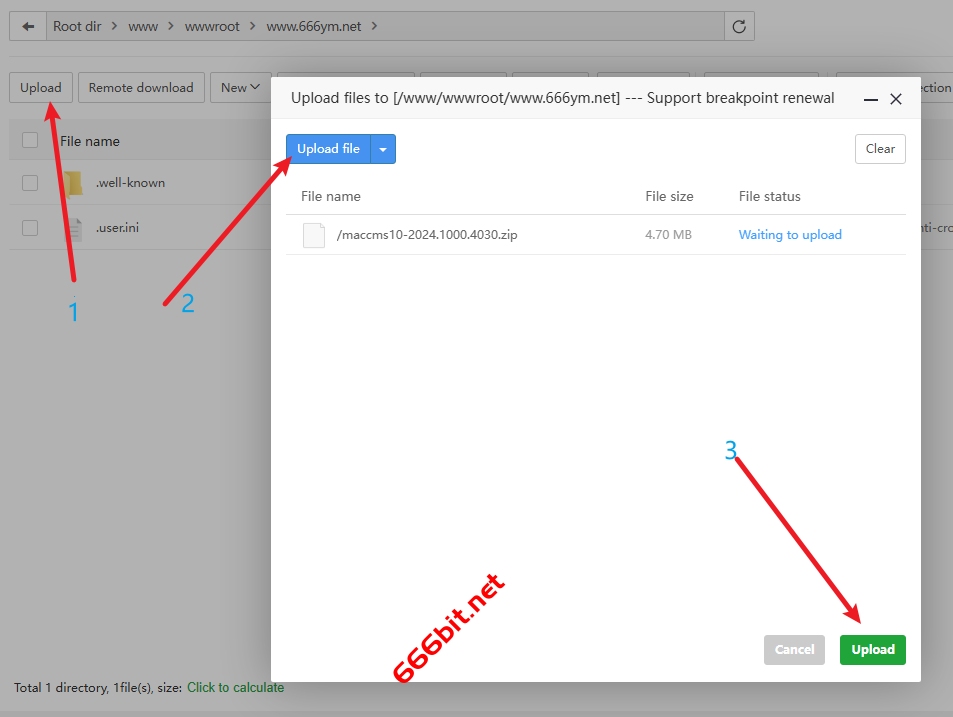Check the .well-known folder checkbox

[x=30, y=183]
